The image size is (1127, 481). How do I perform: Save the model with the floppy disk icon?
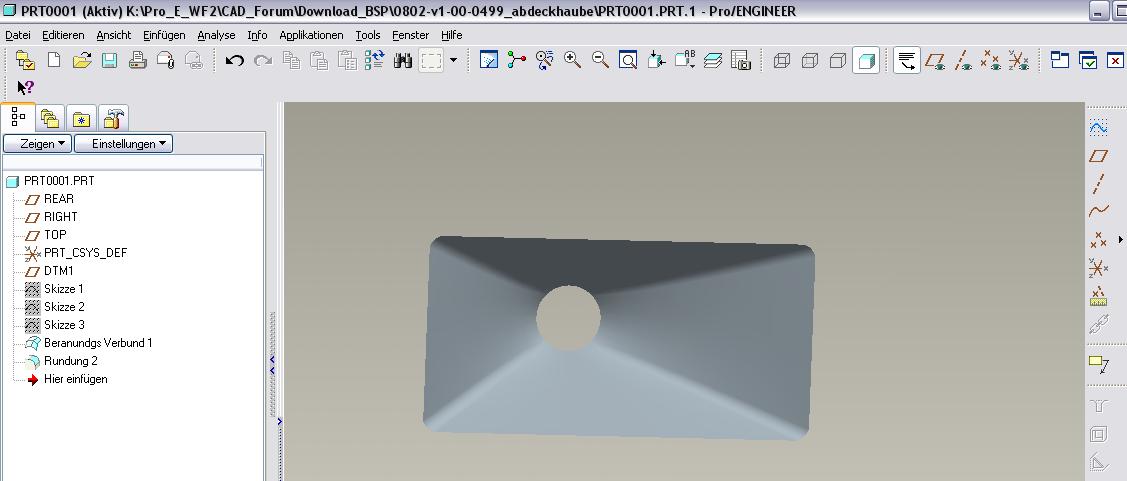109,61
